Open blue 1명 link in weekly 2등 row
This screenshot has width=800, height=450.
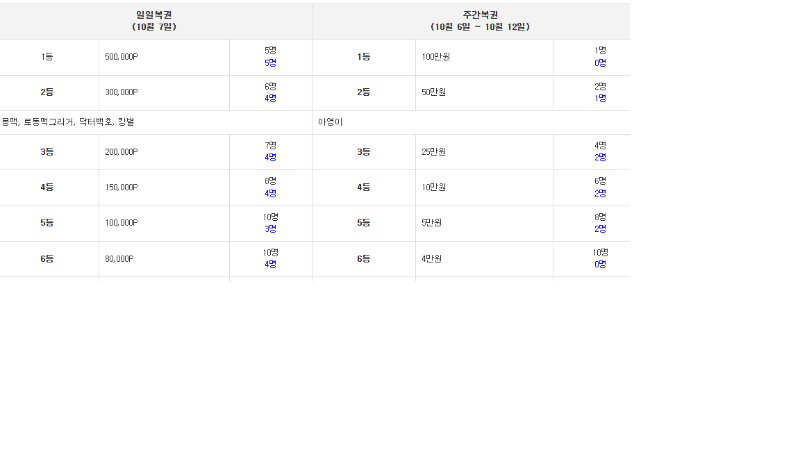tap(600, 98)
